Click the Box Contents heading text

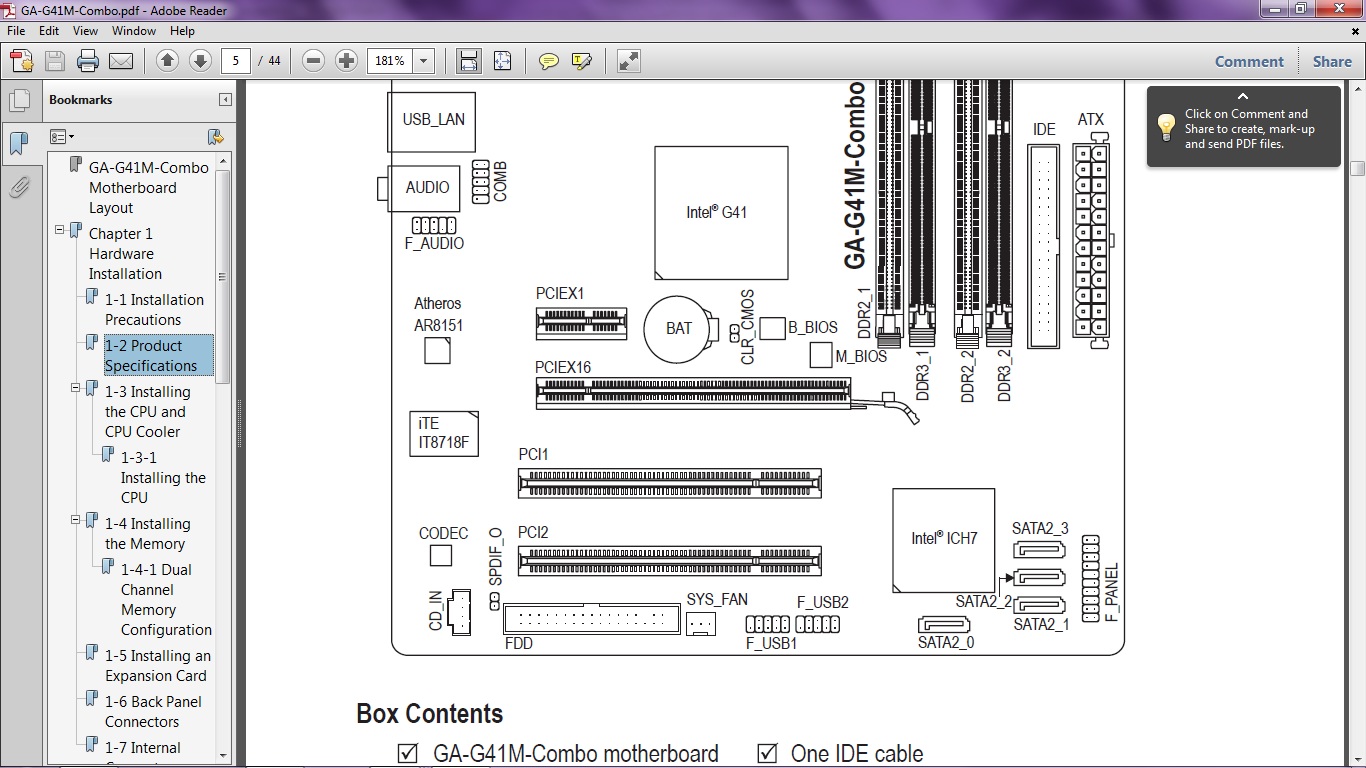tap(429, 714)
